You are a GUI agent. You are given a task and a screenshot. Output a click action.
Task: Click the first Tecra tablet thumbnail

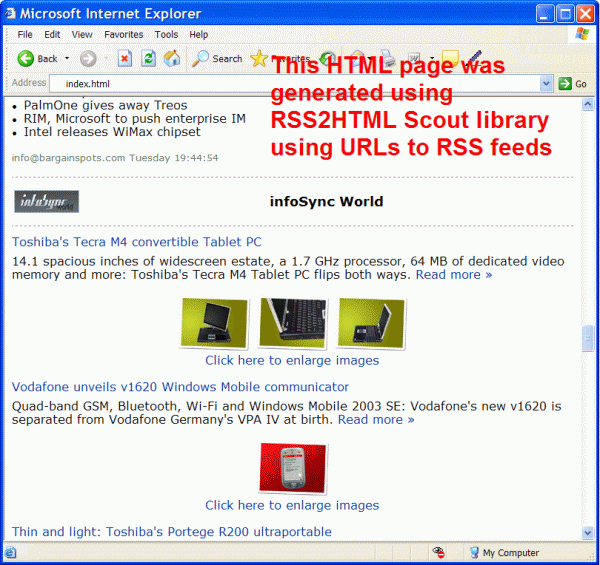[214, 324]
